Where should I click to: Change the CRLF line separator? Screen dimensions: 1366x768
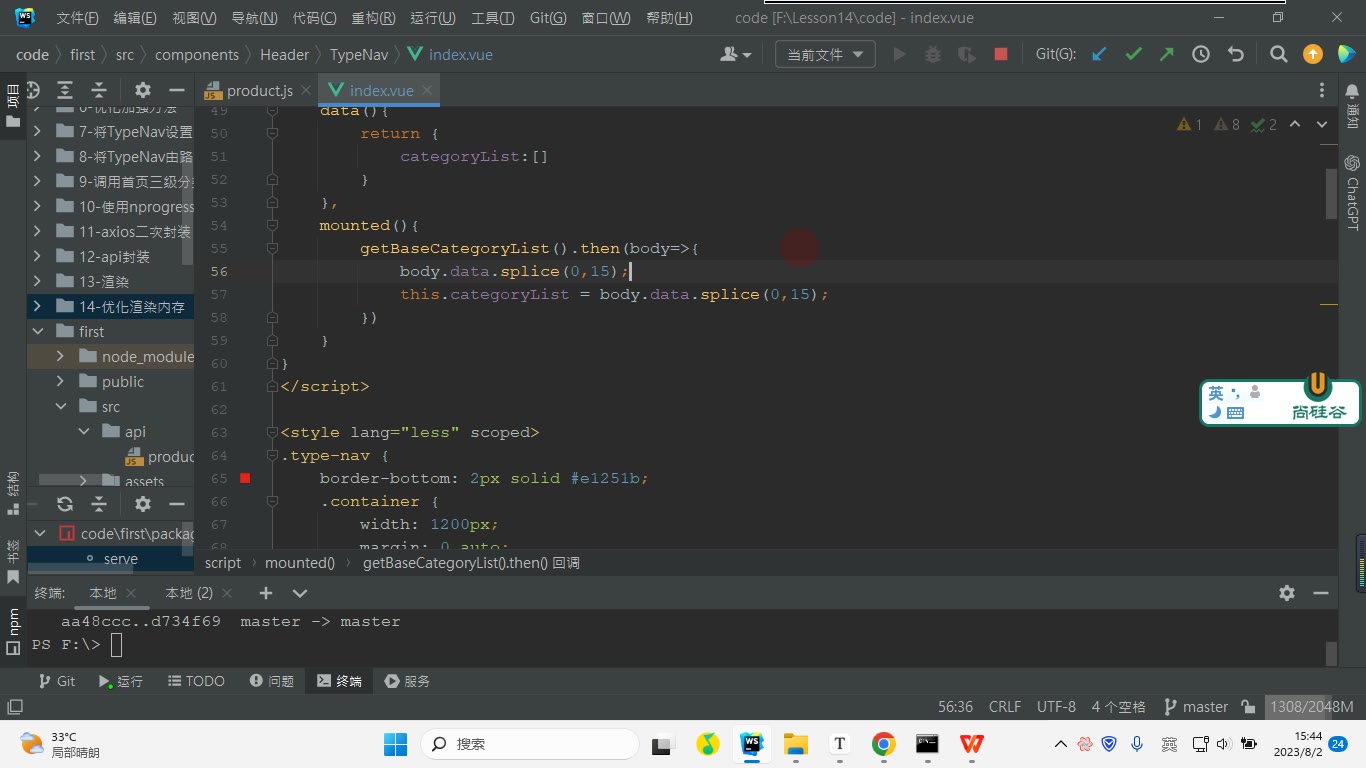1005,707
